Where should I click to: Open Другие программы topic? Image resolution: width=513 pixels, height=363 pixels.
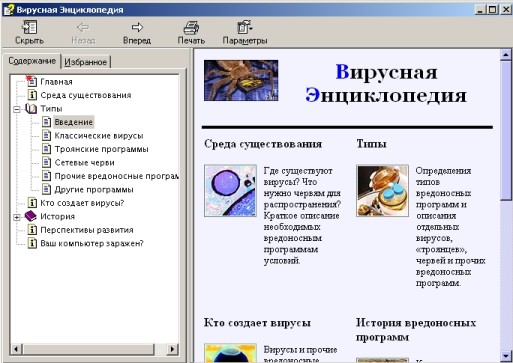click(94, 190)
